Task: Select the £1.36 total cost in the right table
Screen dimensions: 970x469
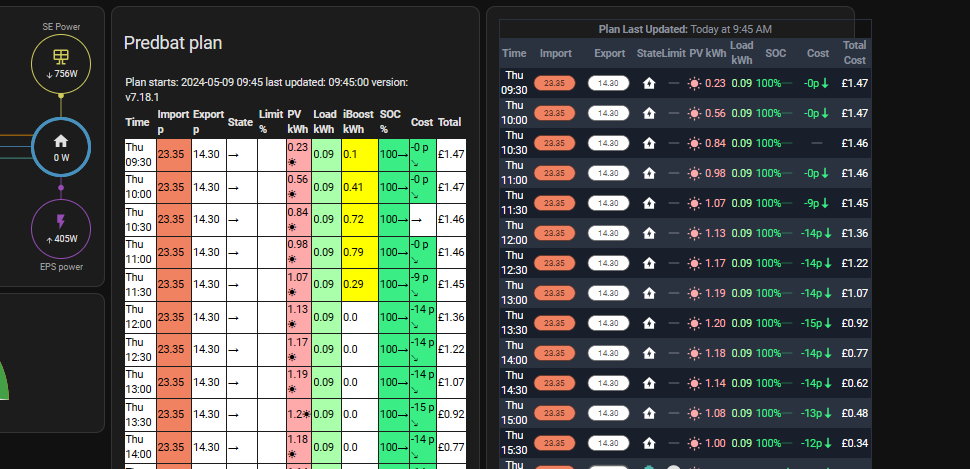Action: click(x=854, y=233)
